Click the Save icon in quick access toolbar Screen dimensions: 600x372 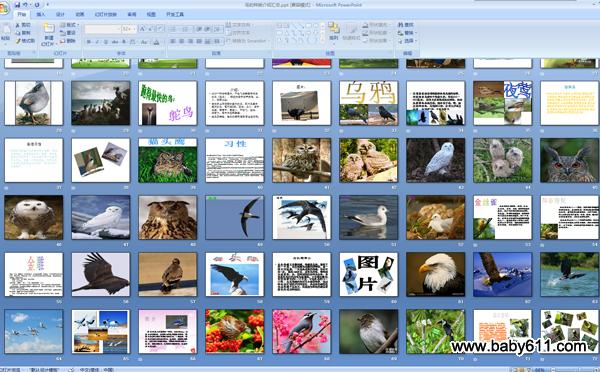(17, 5)
